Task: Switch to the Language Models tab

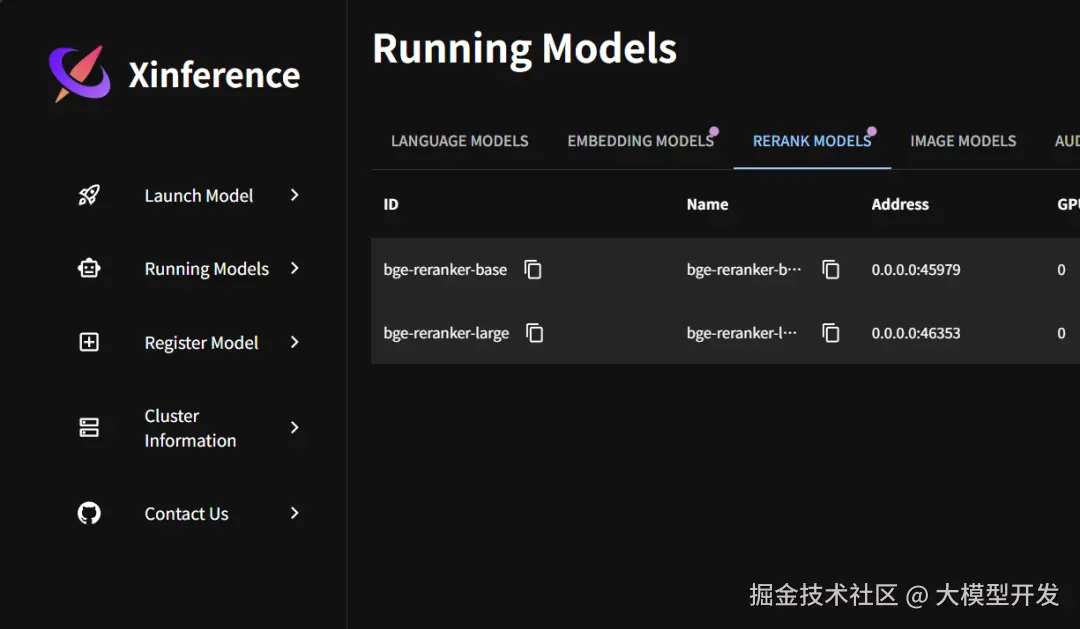Action: pyautogui.click(x=459, y=141)
